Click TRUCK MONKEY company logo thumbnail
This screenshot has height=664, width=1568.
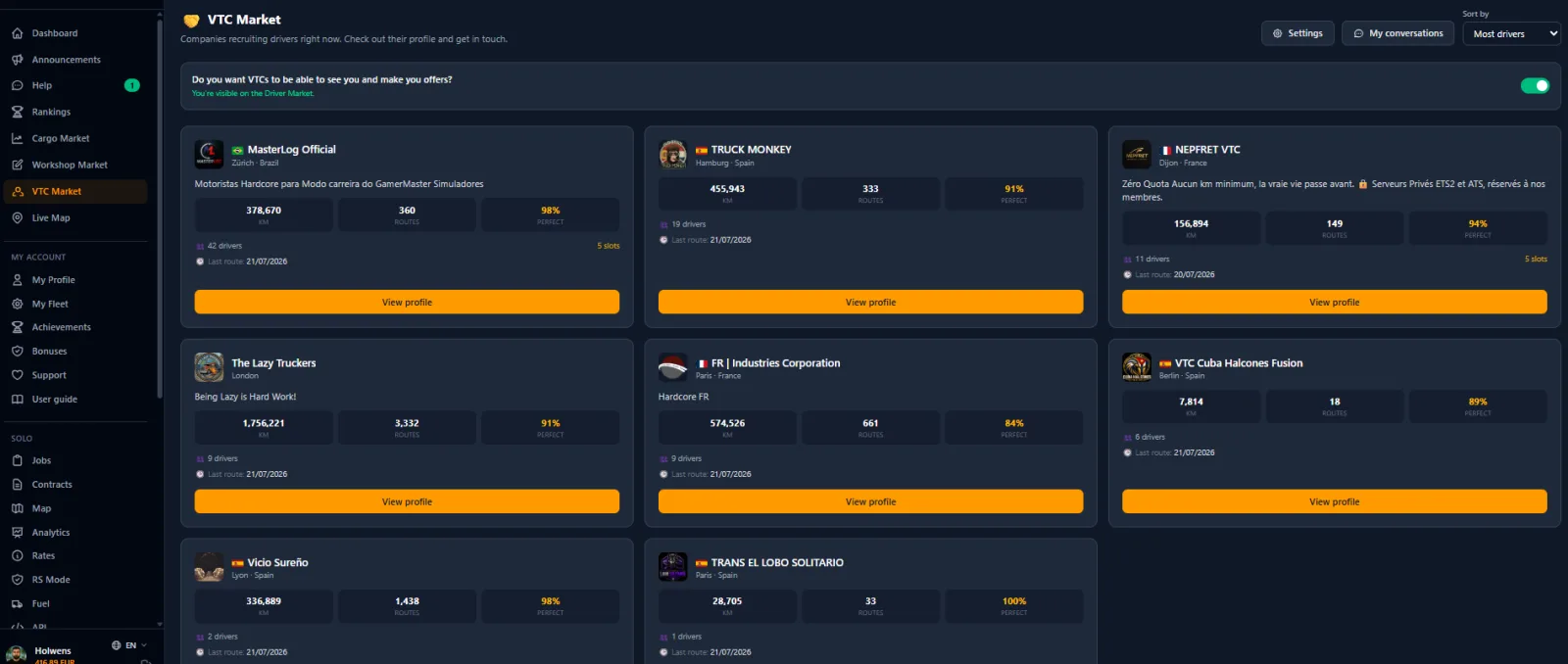[672, 155]
